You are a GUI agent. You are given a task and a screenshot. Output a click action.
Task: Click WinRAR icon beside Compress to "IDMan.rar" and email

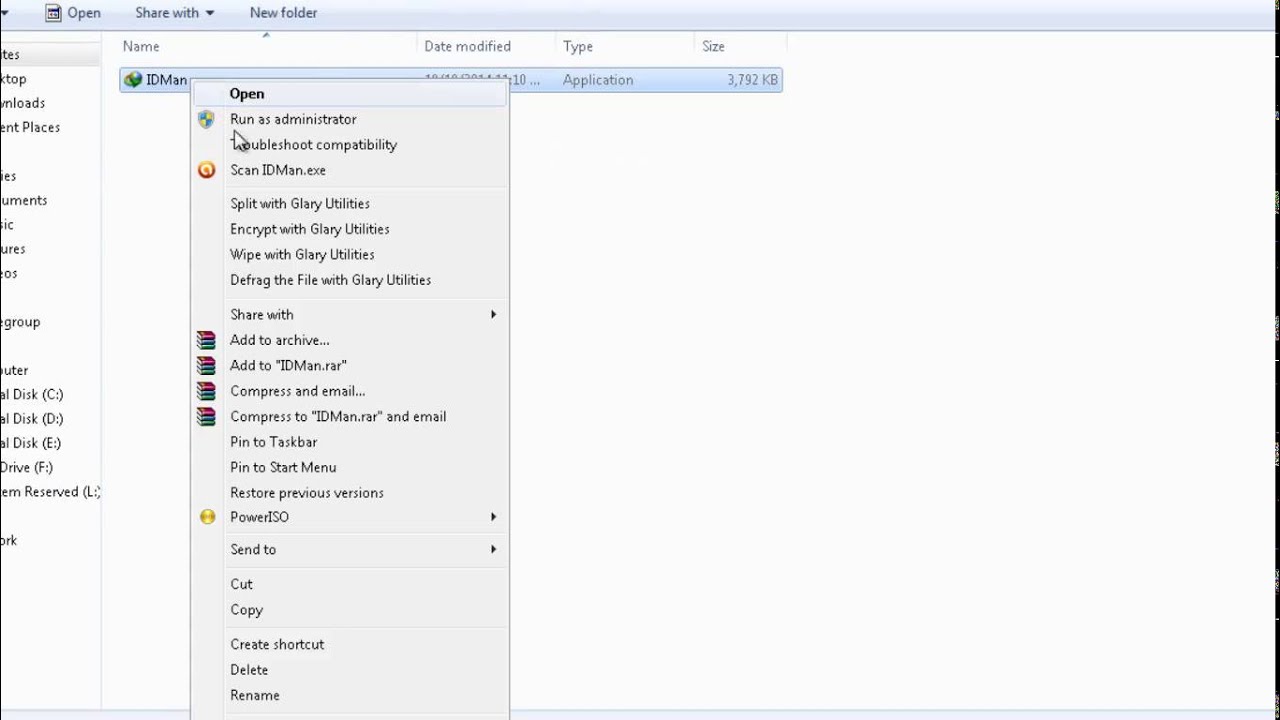click(206, 416)
